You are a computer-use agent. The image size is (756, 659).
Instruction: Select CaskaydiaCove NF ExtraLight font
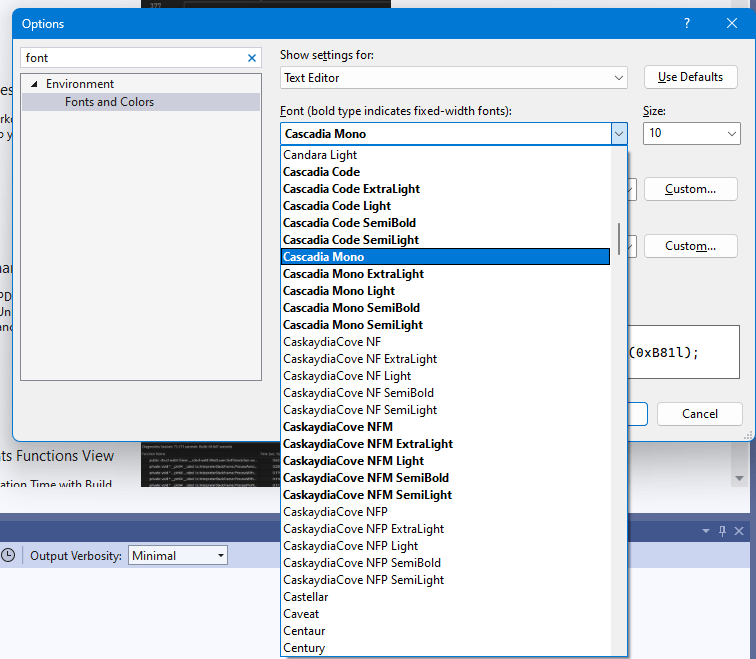coord(445,359)
